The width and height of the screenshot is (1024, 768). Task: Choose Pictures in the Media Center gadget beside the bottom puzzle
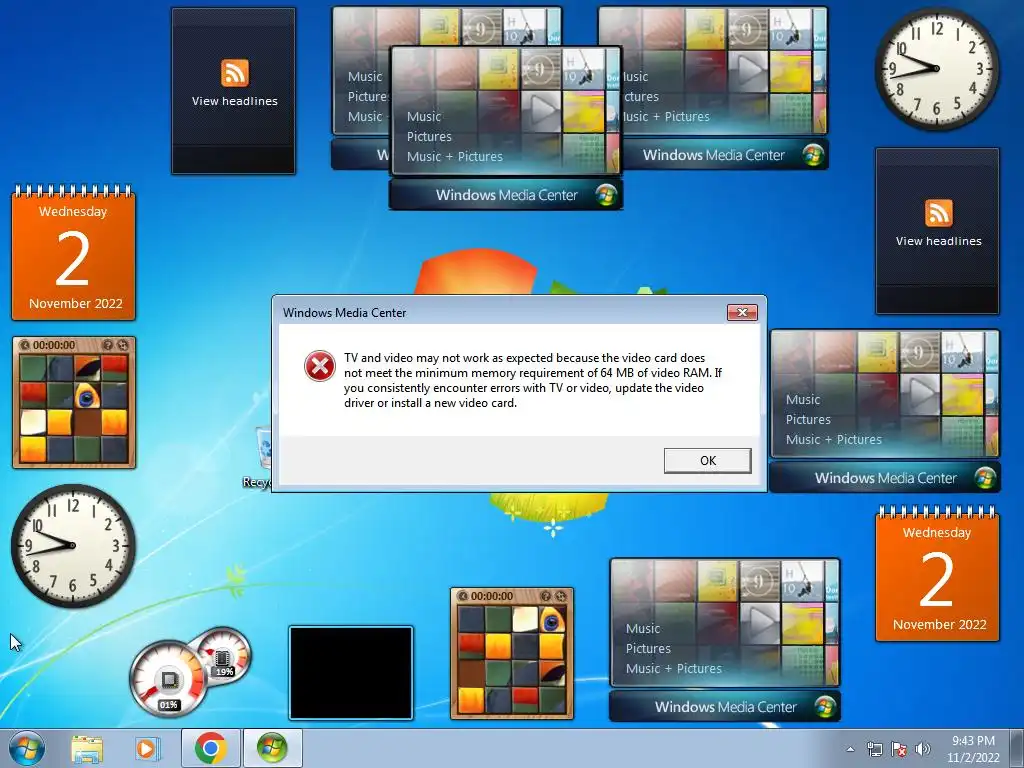(648, 648)
